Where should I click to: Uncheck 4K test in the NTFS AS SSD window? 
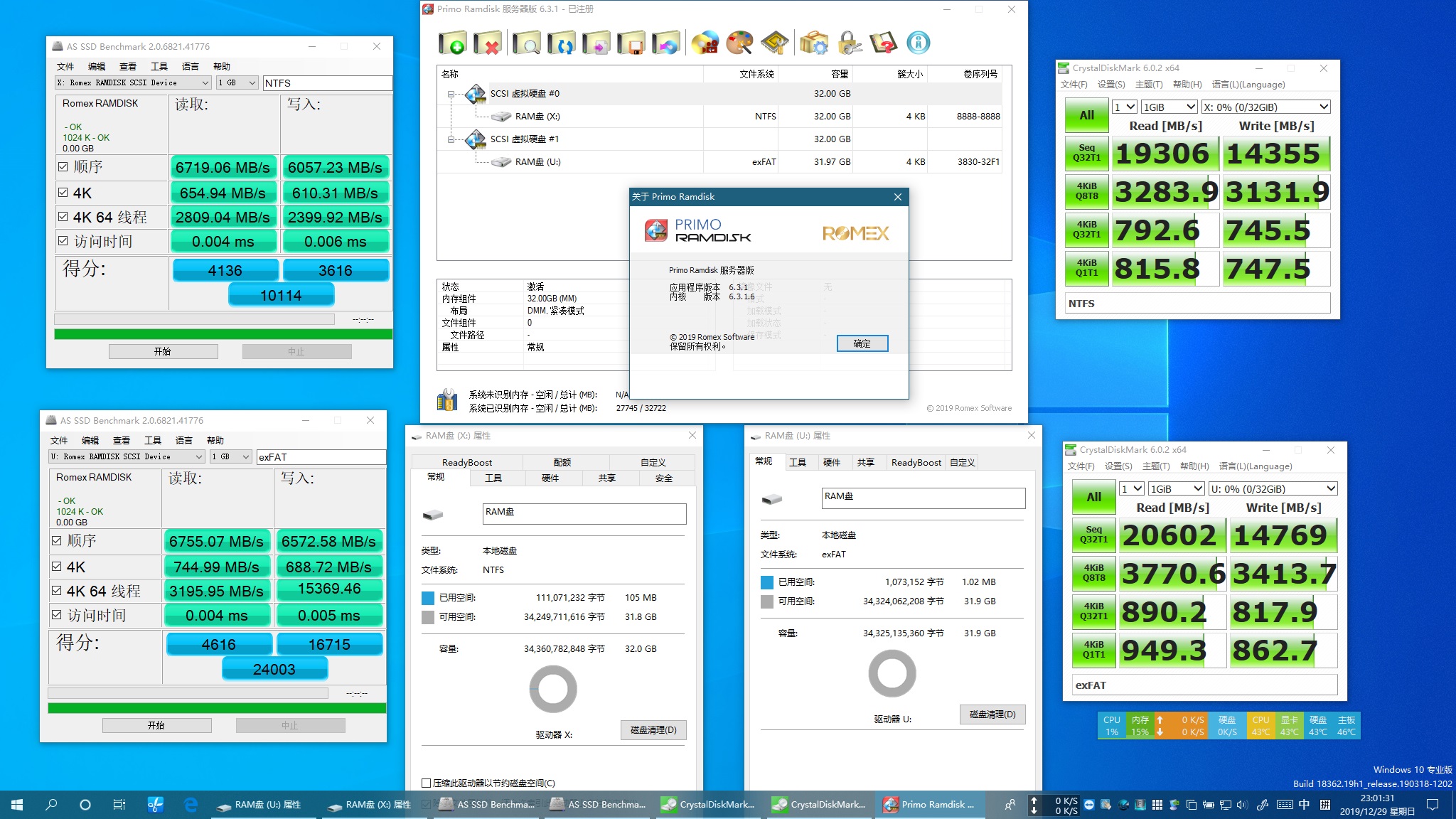tap(63, 193)
